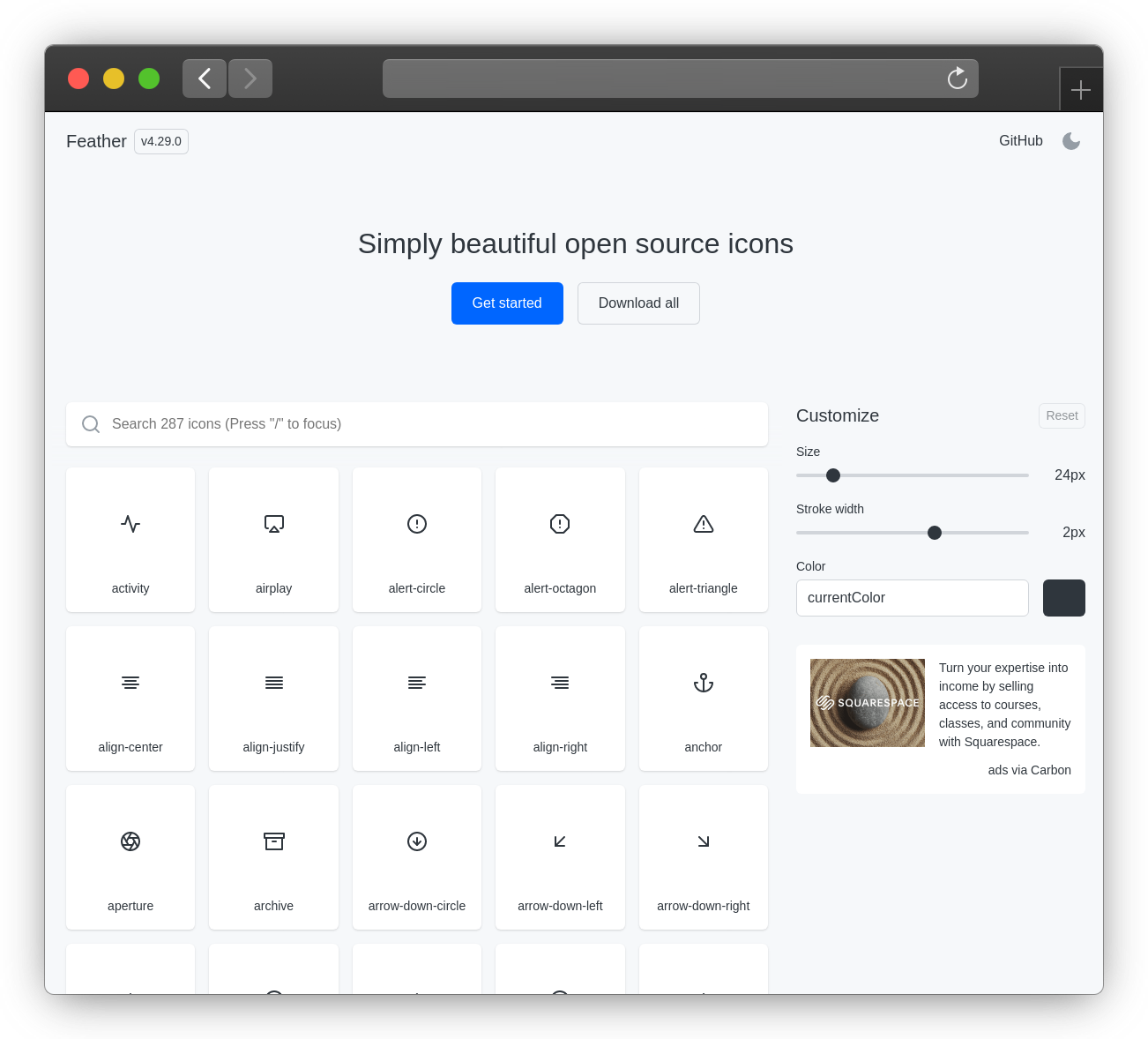Image resolution: width=1148 pixels, height=1039 pixels.
Task: Click the arrow-down-circle icon
Action: point(417,841)
